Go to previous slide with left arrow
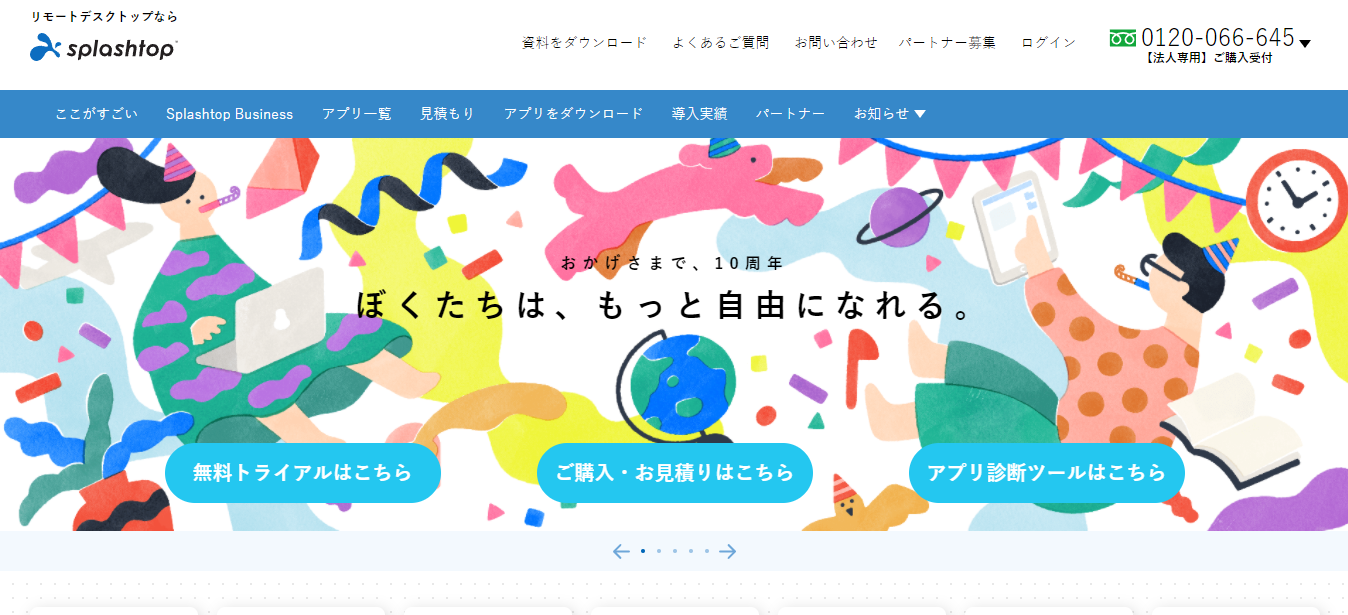The image size is (1348, 615). 621,551
